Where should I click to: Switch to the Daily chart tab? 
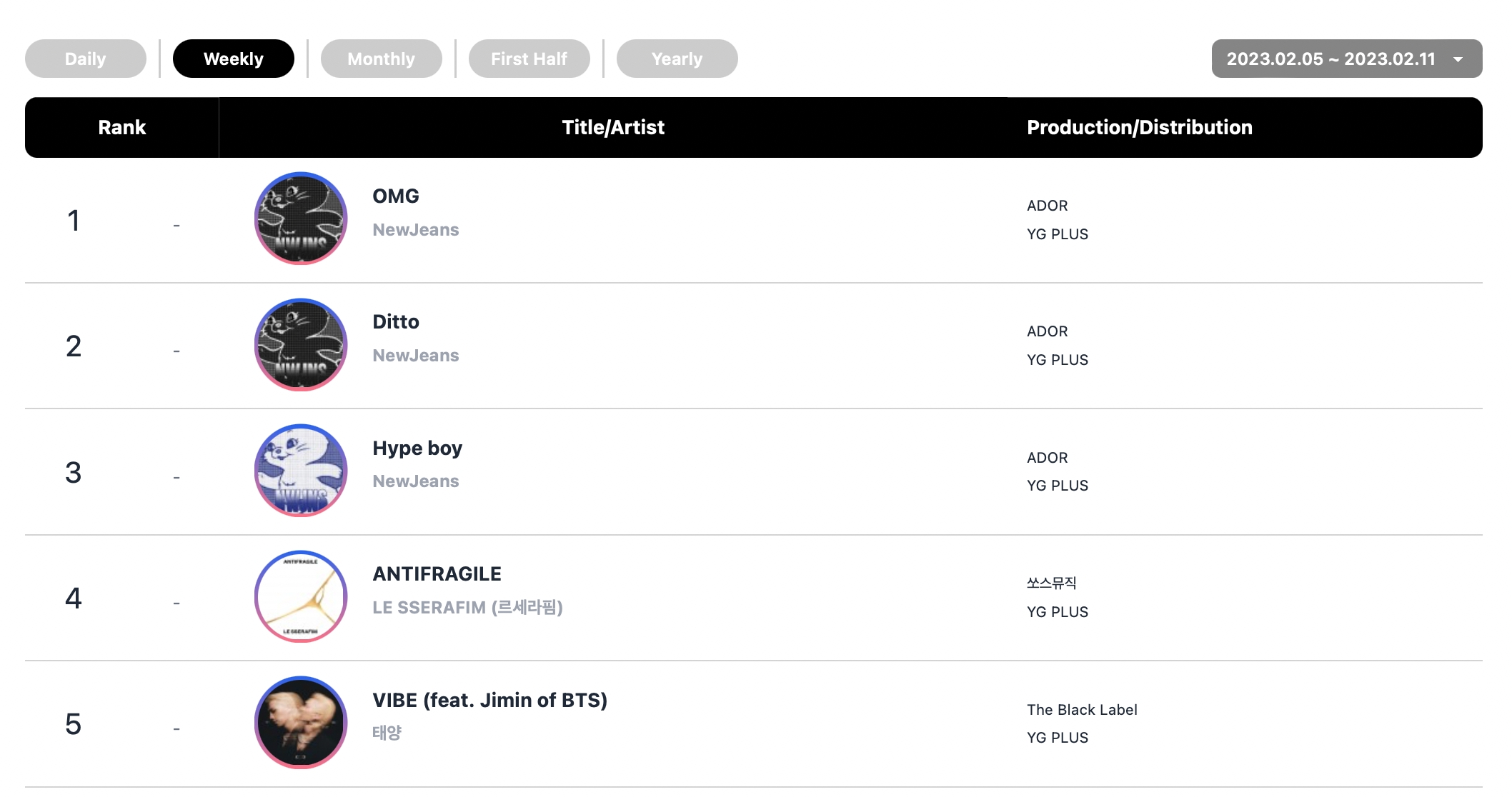[x=86, y=59]
